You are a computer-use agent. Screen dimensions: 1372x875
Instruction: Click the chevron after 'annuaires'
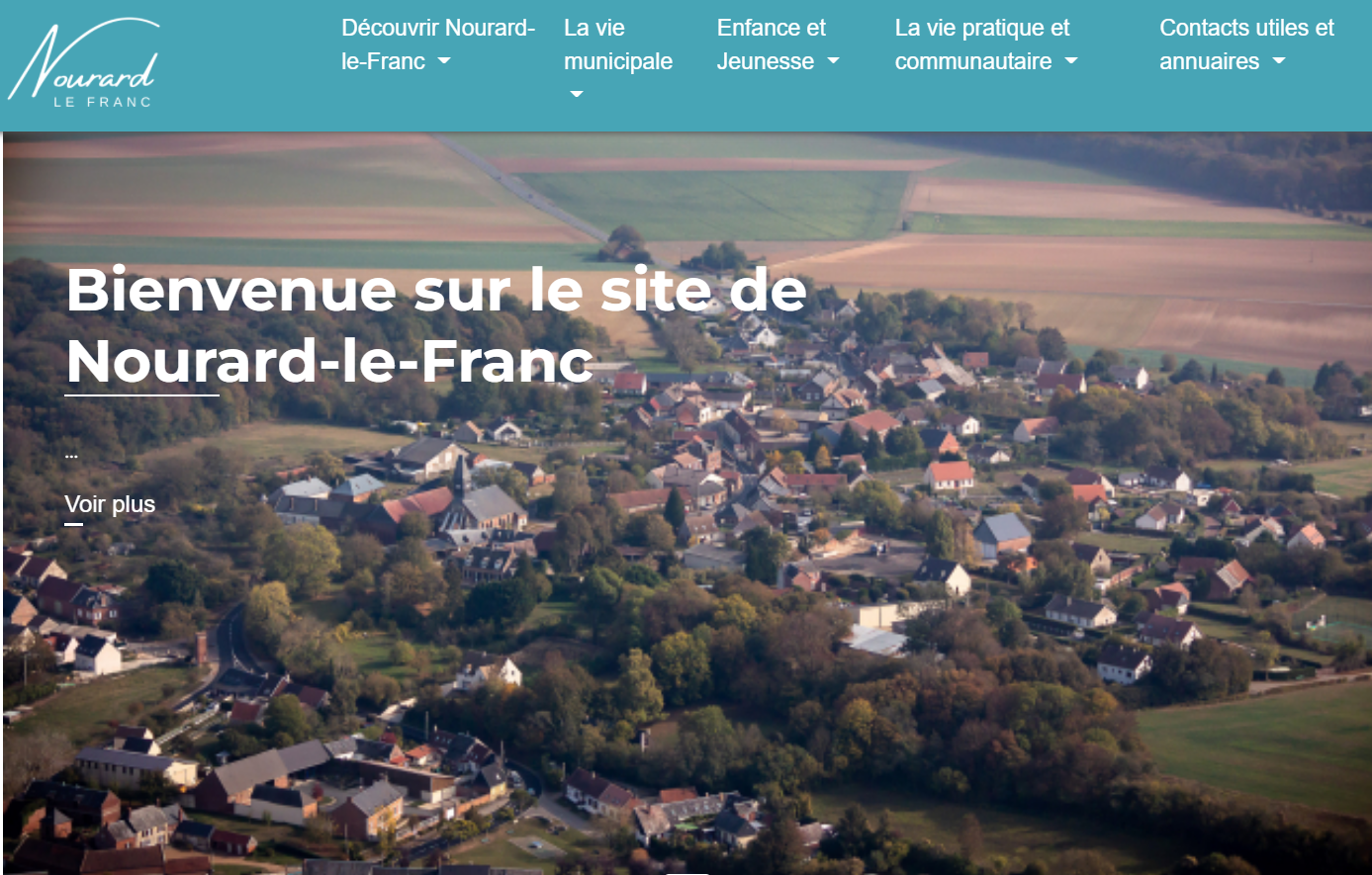pyautogui.click(x=1276, y=62)
